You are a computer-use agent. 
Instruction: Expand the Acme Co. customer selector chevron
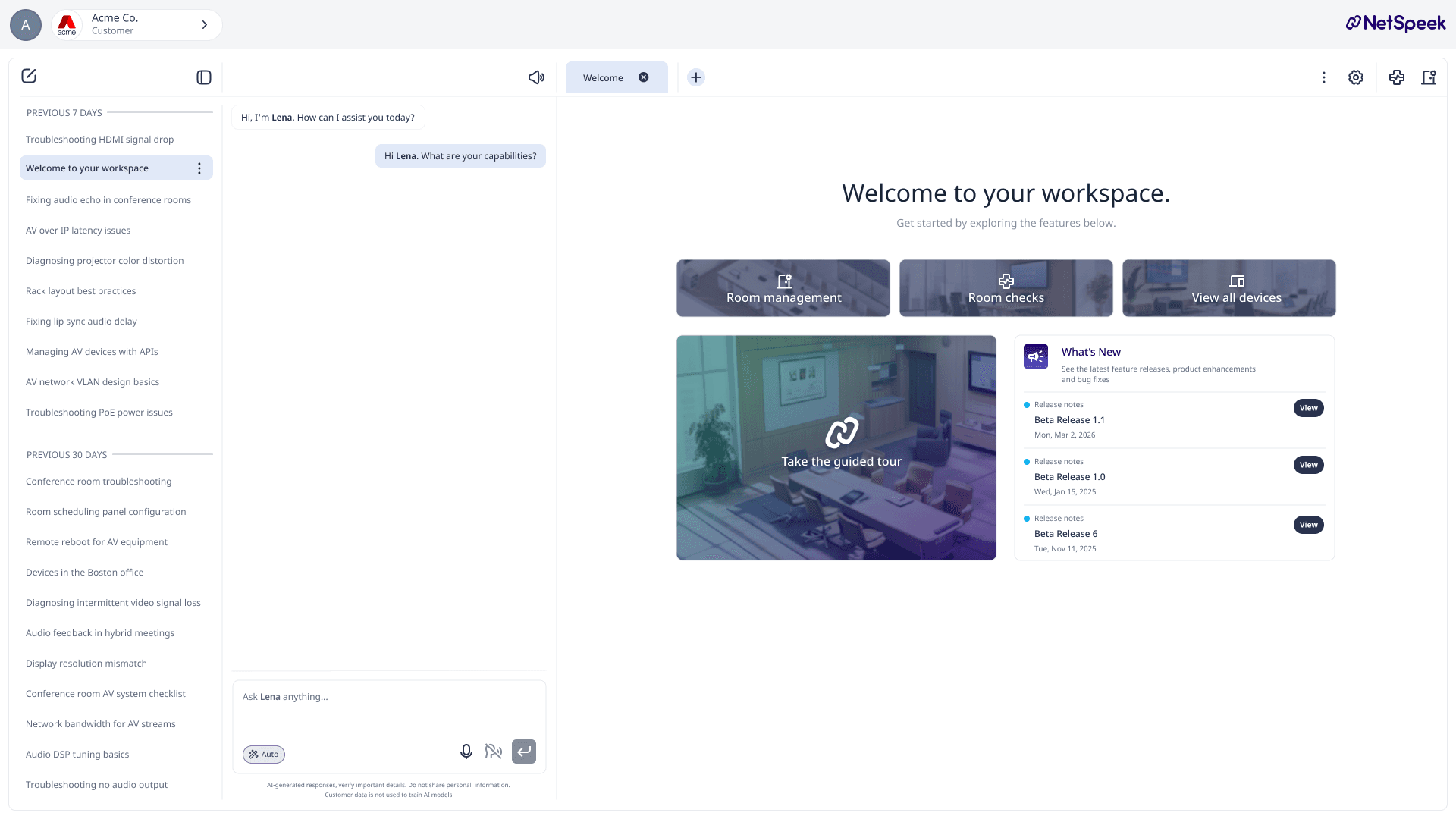[205, 25]
